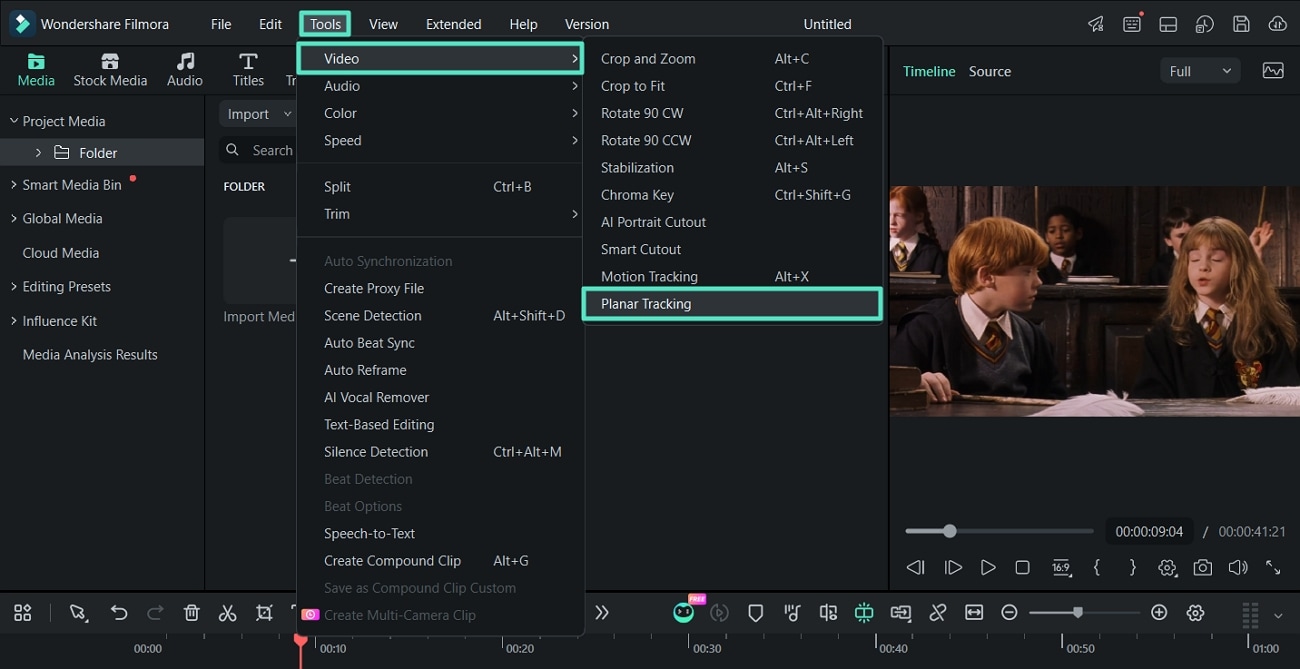Open the Edit menu
This screenshot has height=669, width=1300.
click(270, 24)
